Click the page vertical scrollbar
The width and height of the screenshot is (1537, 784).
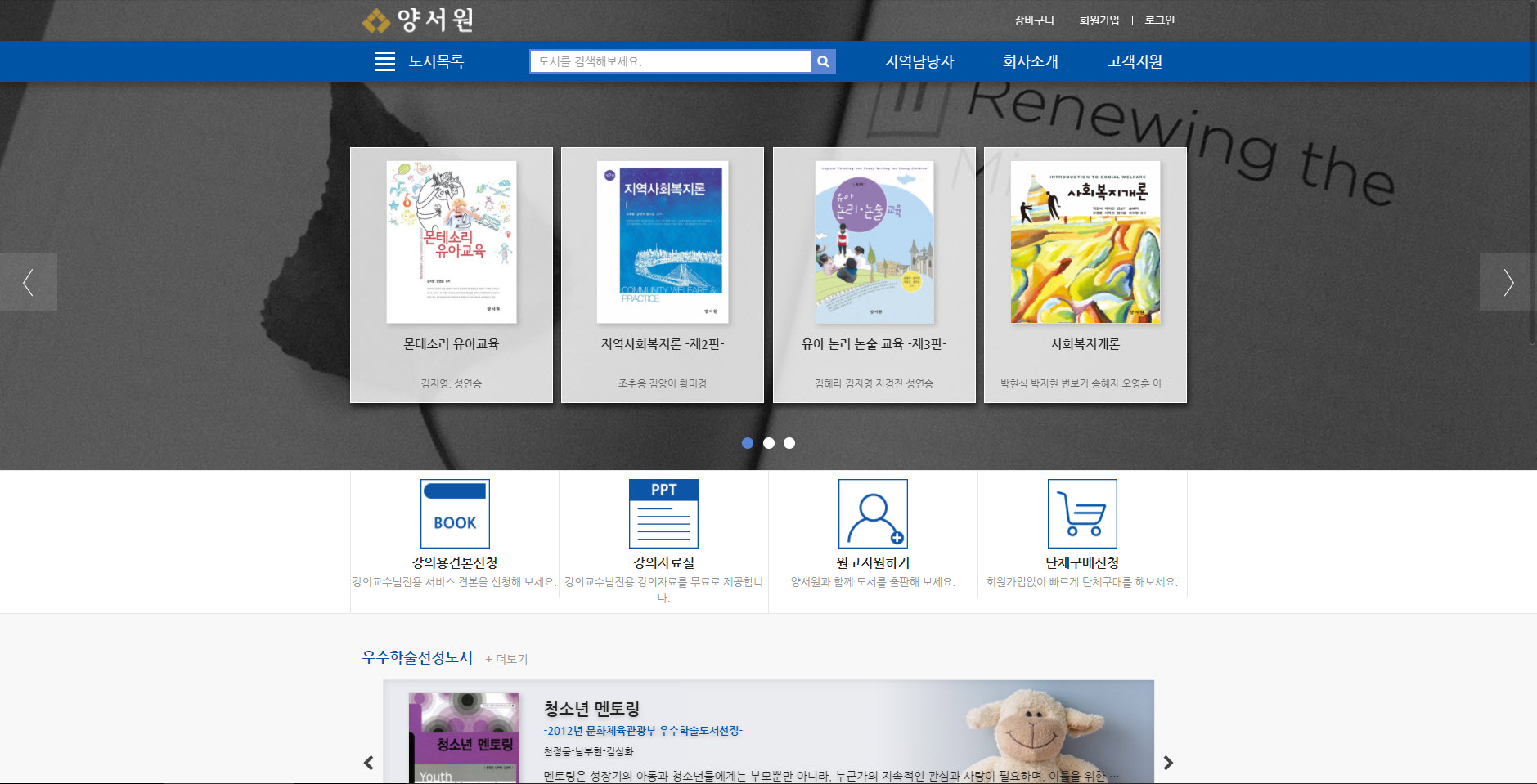tap(1532, 172)
